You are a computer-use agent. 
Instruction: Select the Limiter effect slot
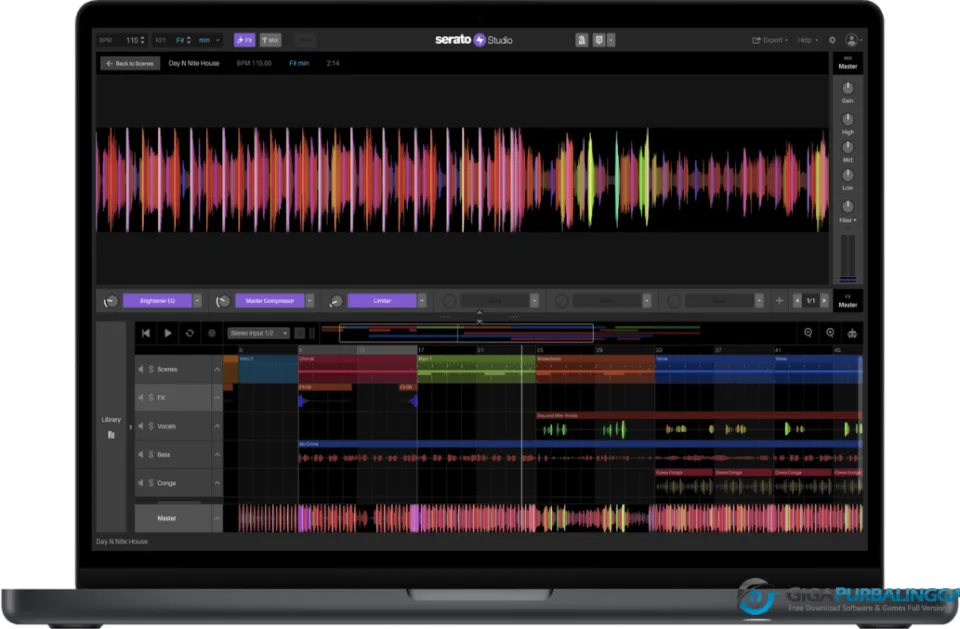(382, 301)
